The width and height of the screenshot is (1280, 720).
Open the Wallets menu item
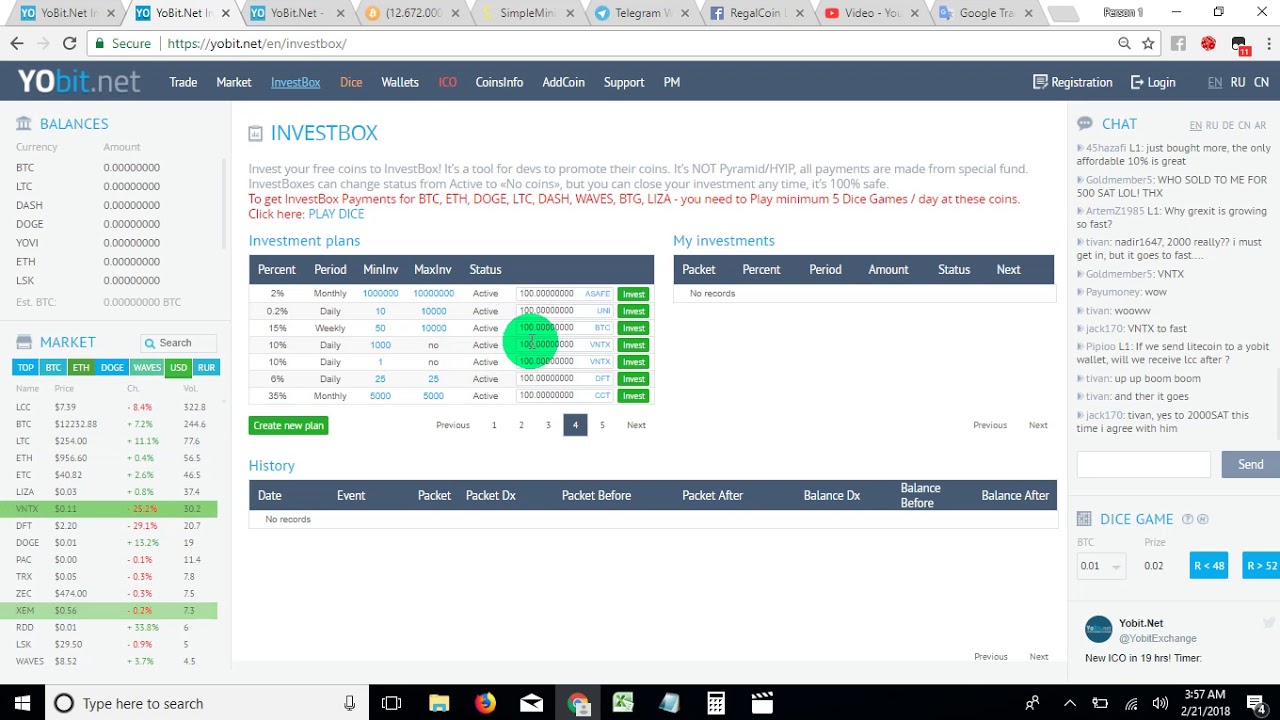[x=400, y=82]
